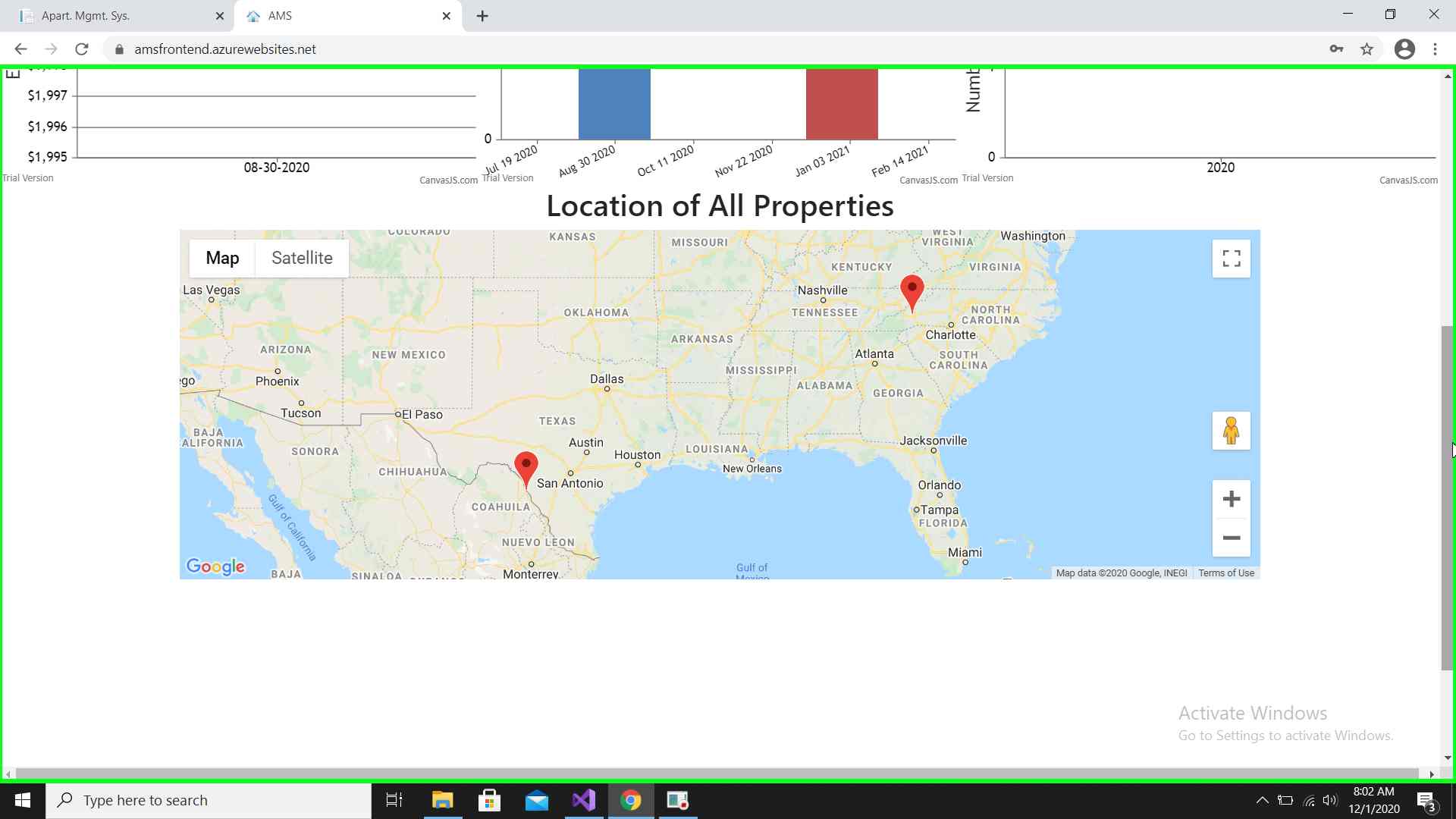Open Task View from the taskbar

pyautogui.click(x=394, y=800)
